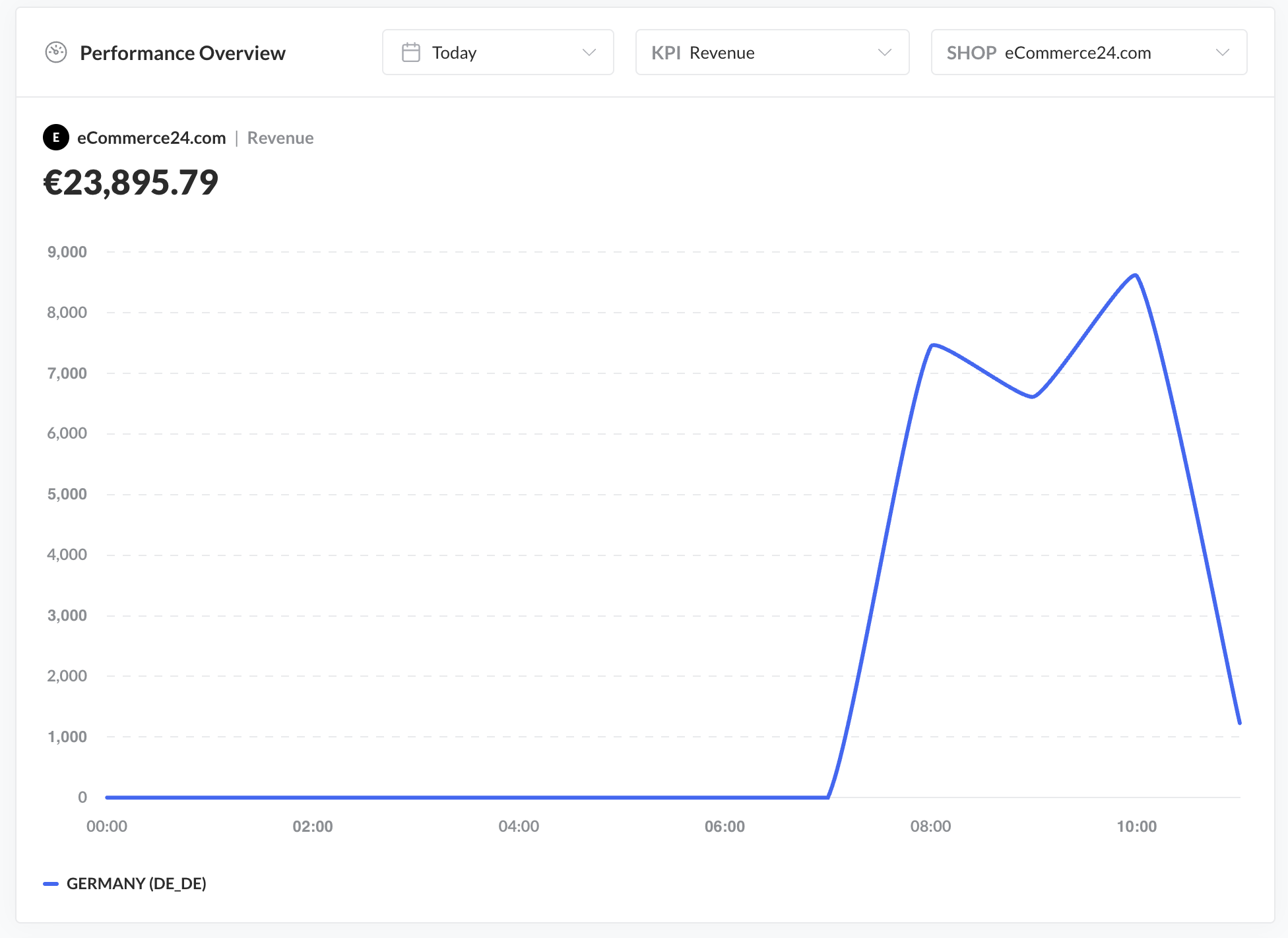
Task: Click the 02:00 x-axis time label
Action: [x=313, y=827]
